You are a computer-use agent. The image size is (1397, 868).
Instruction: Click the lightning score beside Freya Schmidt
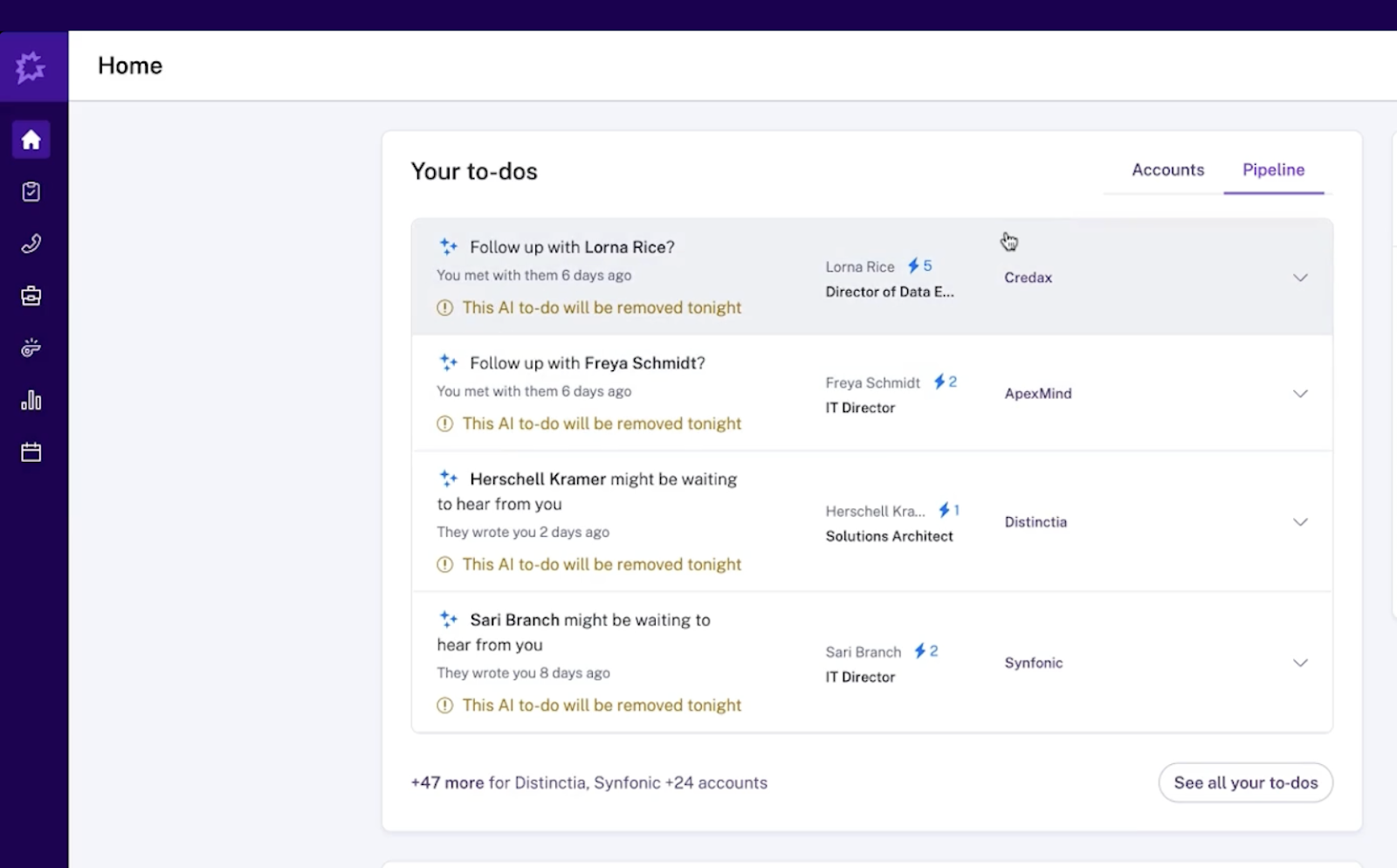click(946, 382)
